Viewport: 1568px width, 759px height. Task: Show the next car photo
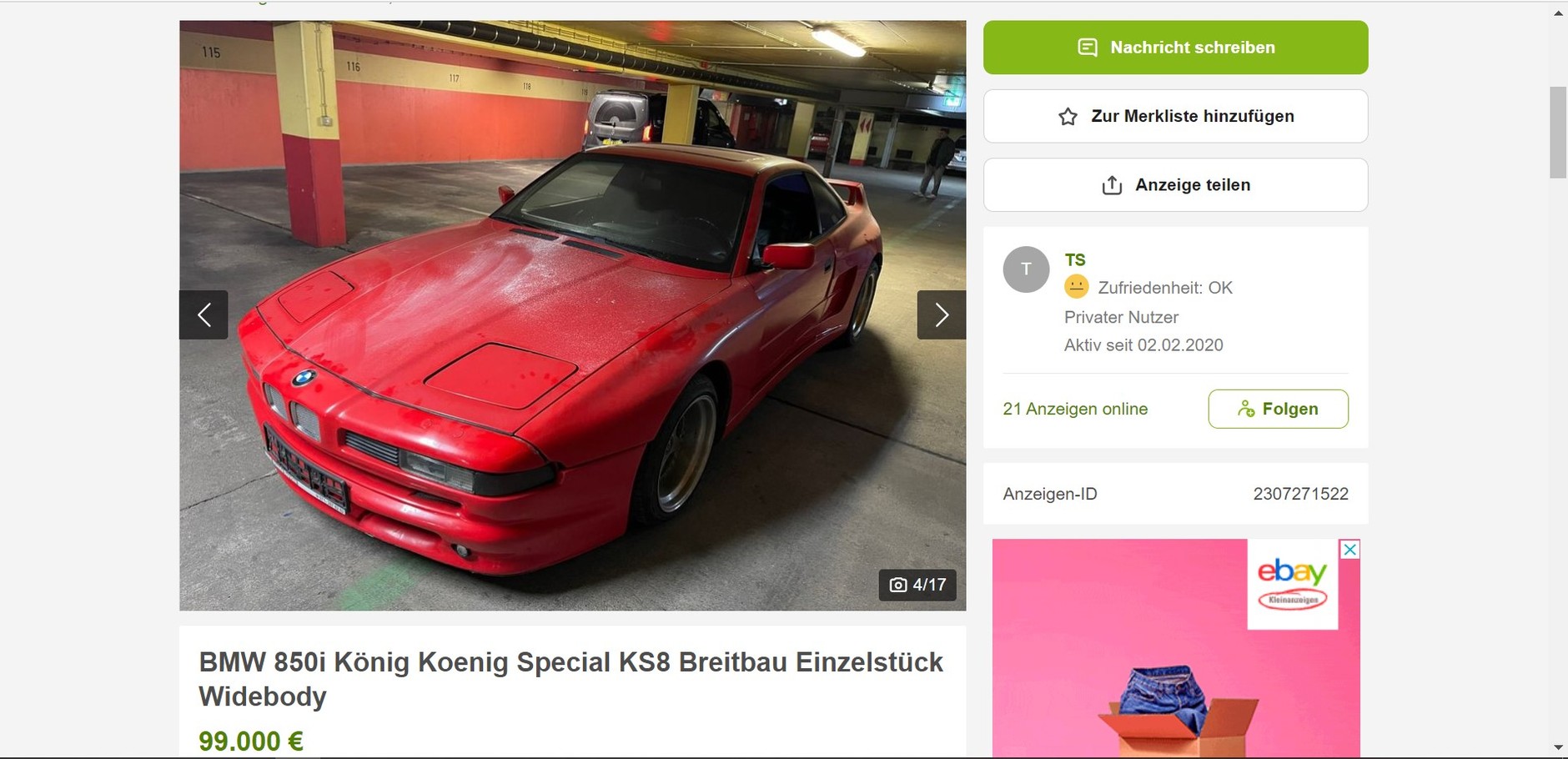[x=941, y=314]
